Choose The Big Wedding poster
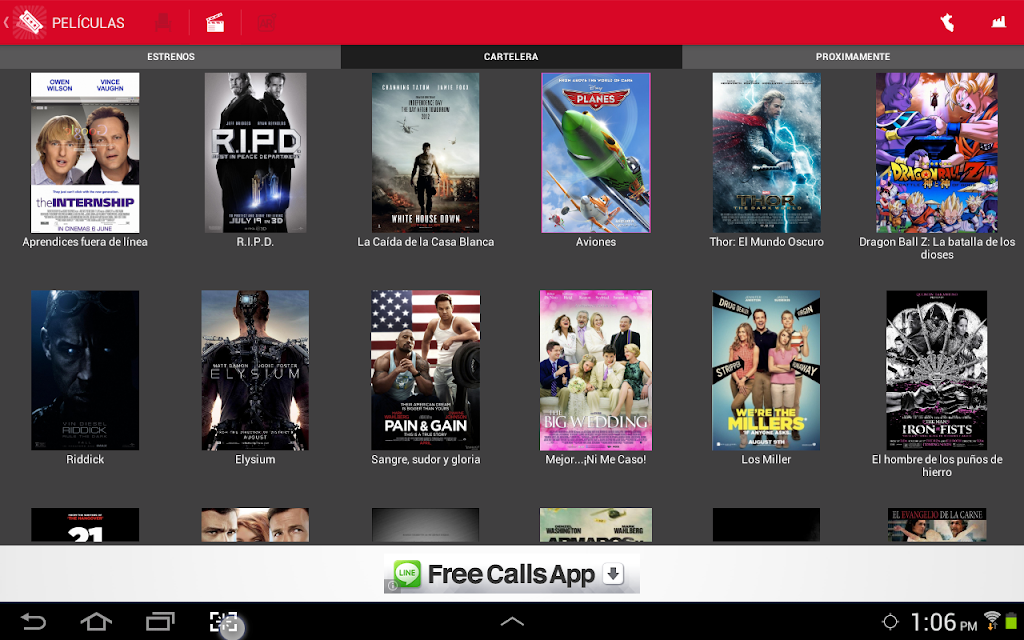 (596, 370)
